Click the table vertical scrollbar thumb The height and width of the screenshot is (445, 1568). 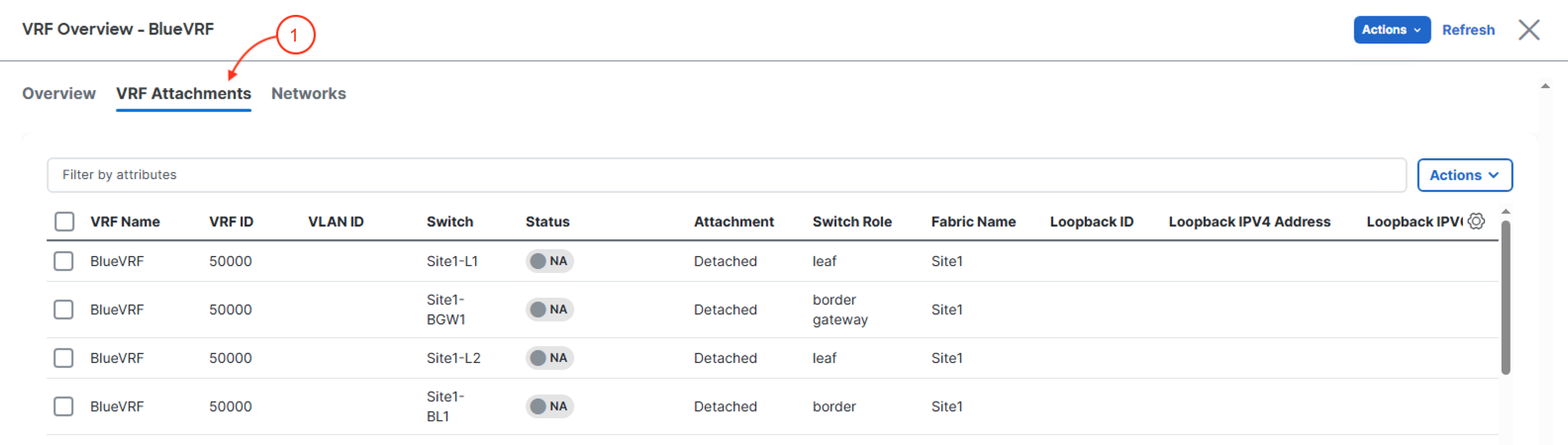point(1506,298)
